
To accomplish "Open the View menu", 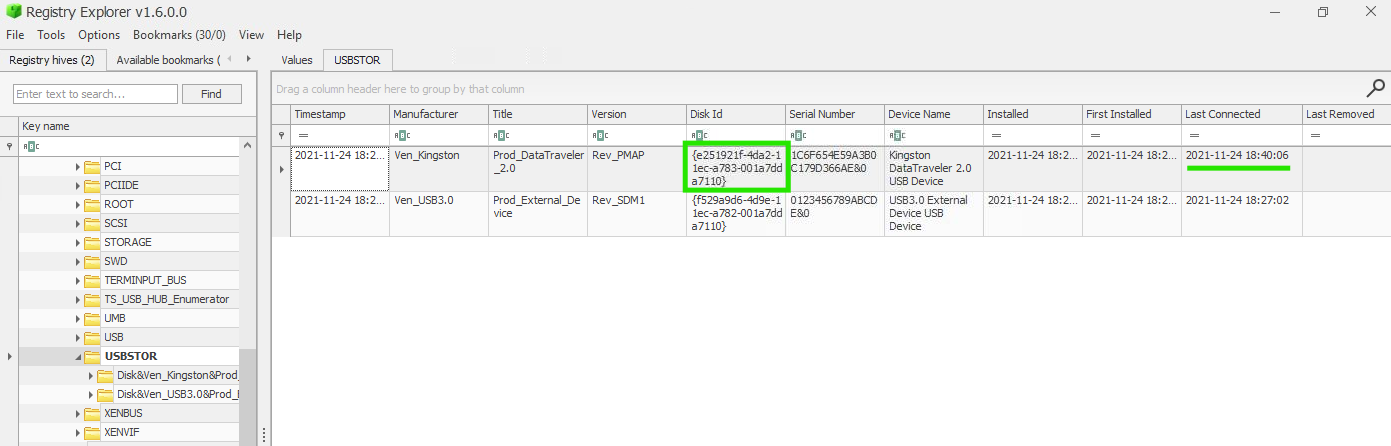I will tap(251, 35).
